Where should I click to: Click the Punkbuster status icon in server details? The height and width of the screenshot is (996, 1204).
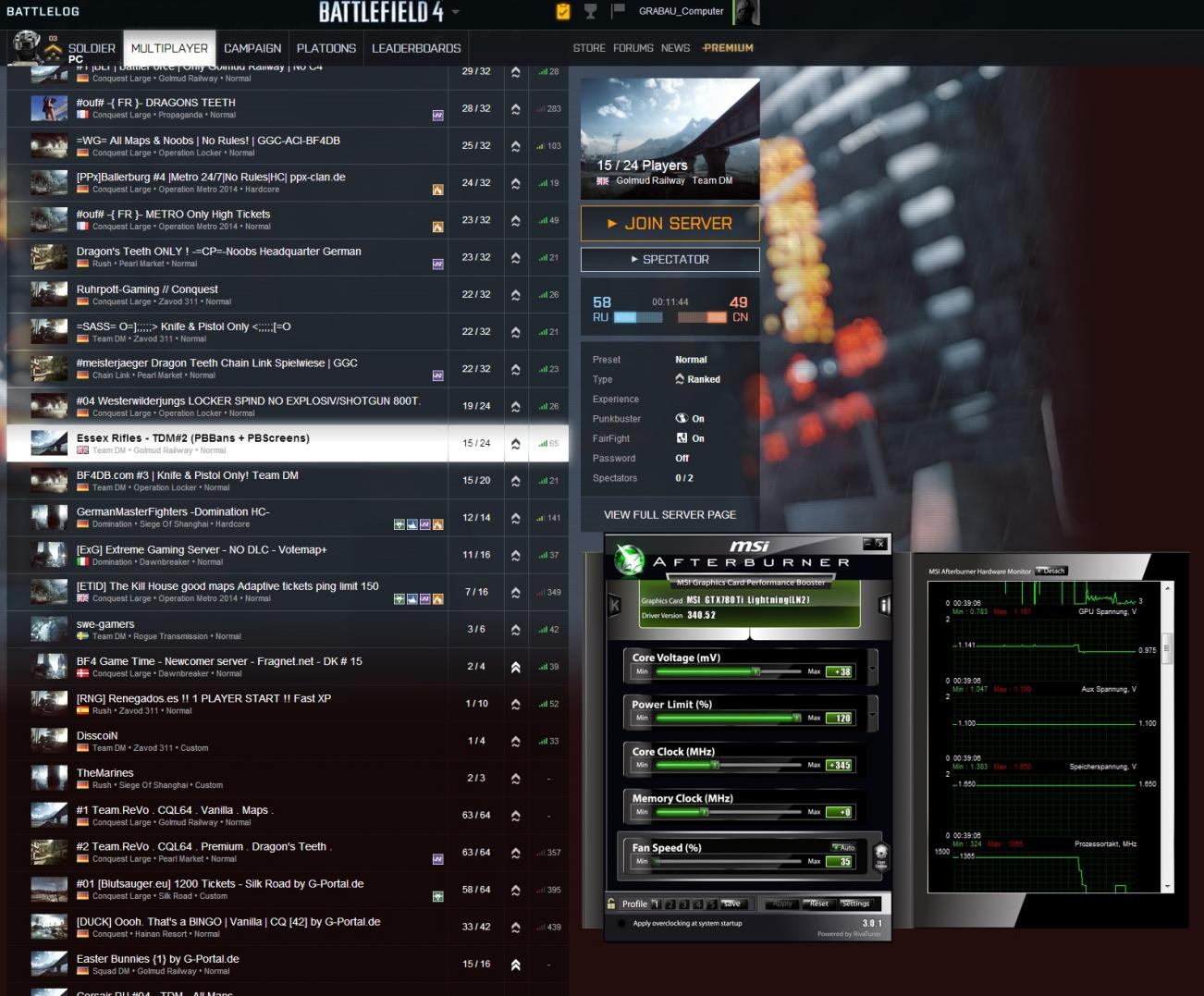coord(682,419)
